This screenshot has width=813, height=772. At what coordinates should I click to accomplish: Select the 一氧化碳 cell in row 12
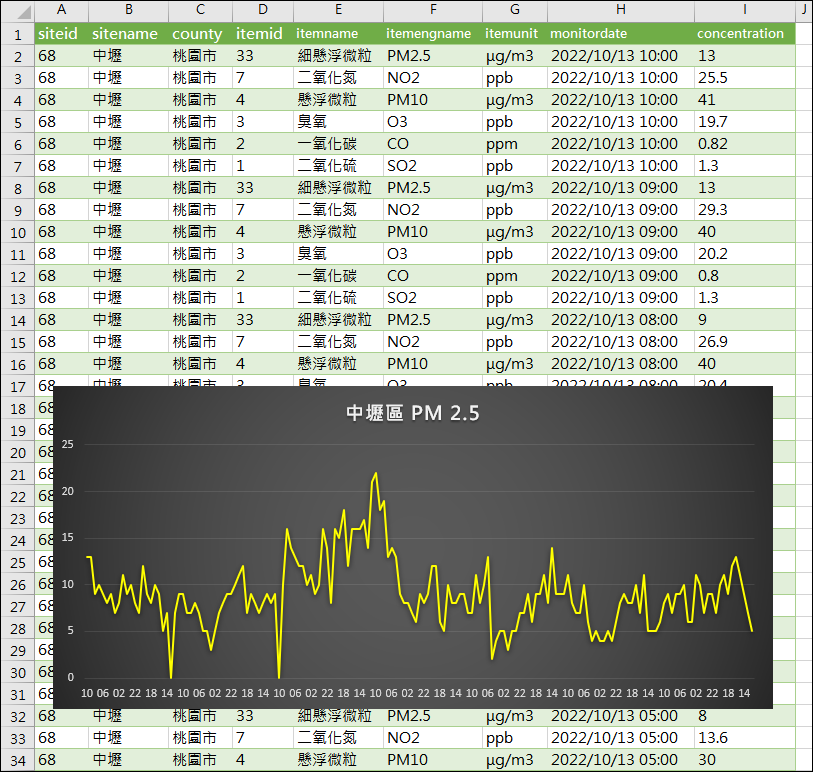pos(339,276)
